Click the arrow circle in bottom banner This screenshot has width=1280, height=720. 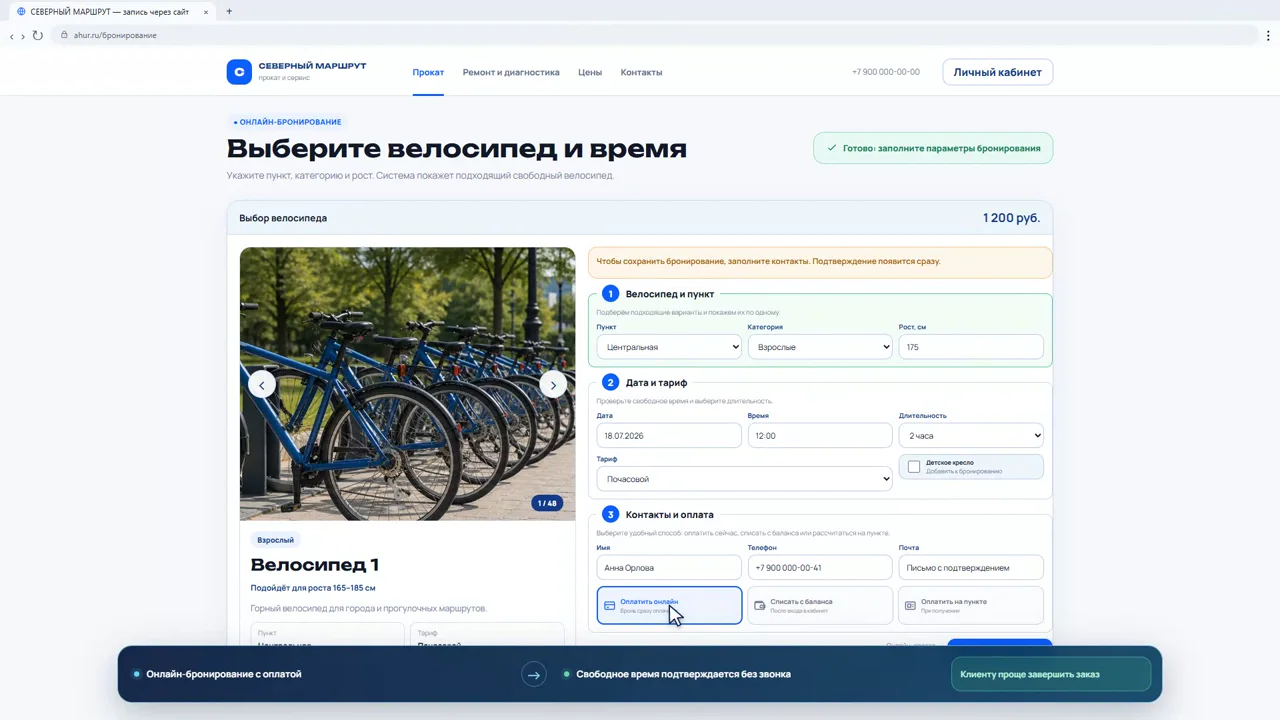[x=534, y=675]
